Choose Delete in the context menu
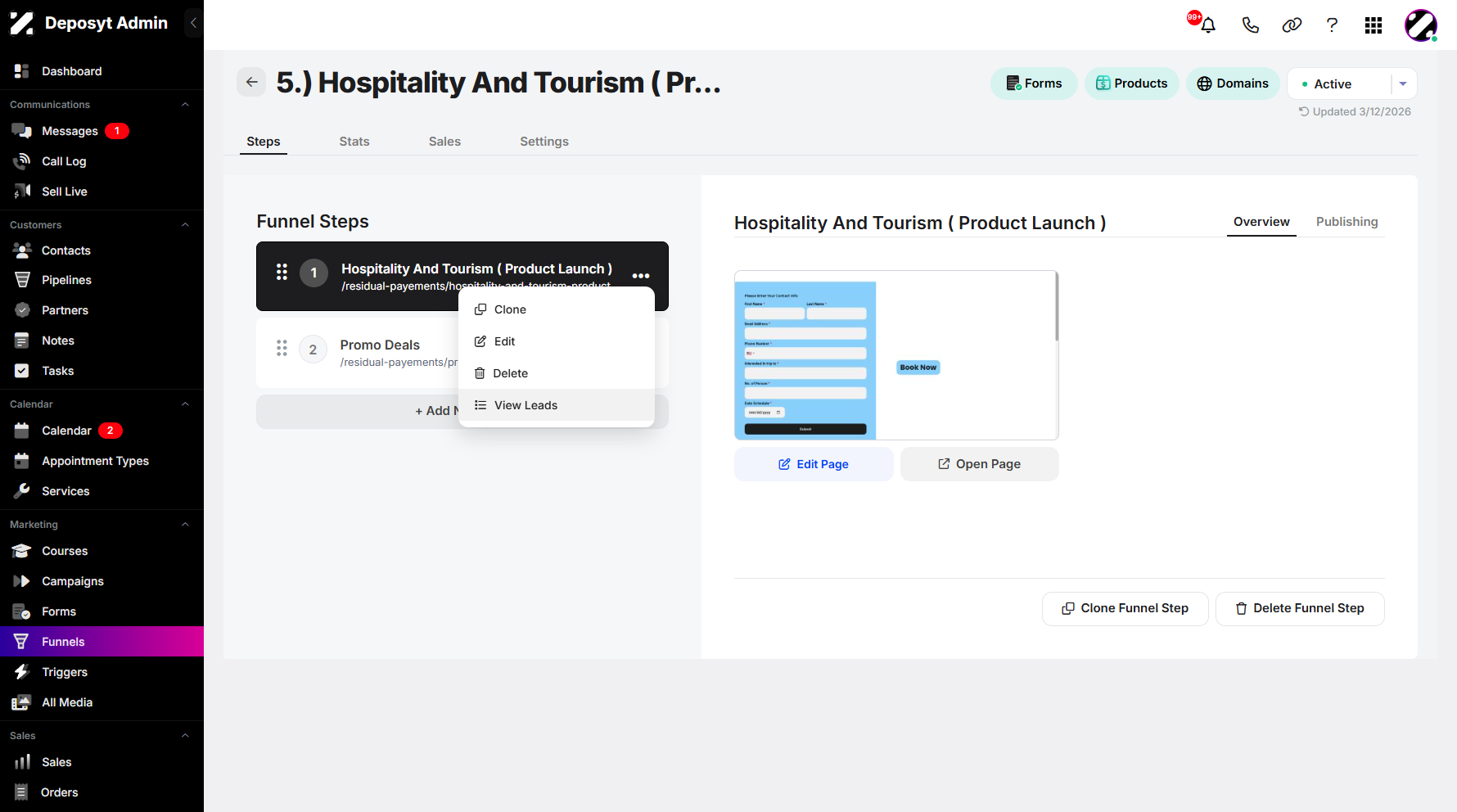Screen dimensions: 1457x812 click(x=557, y=373)
